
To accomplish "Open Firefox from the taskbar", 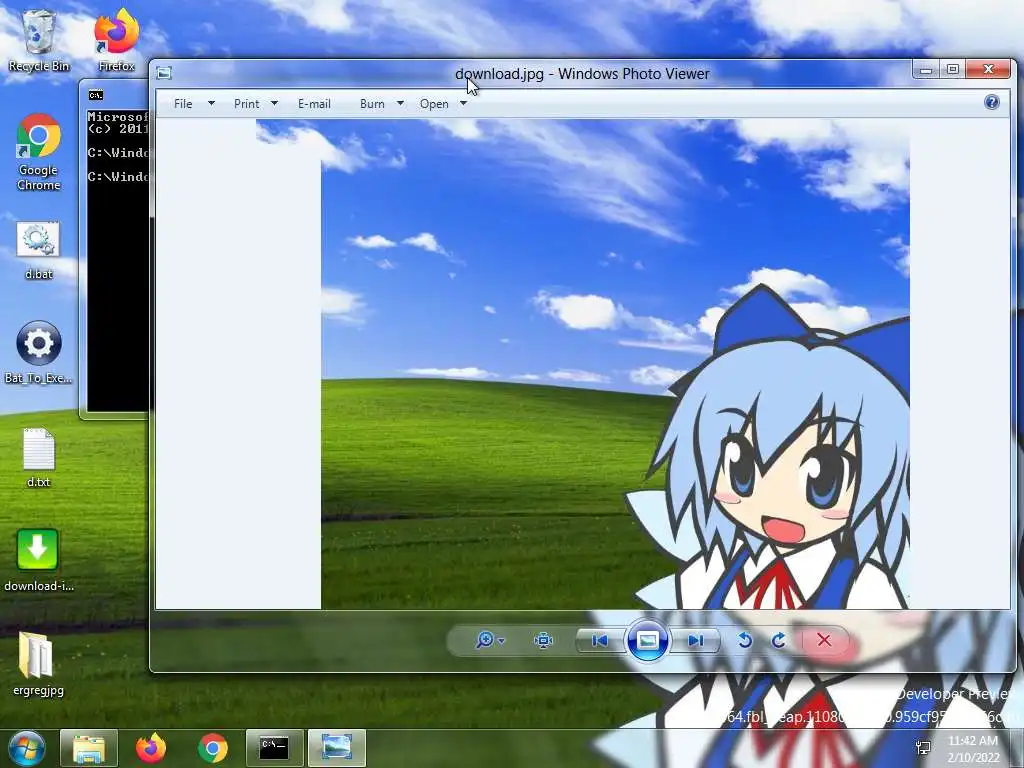I will tap(151, 748).
